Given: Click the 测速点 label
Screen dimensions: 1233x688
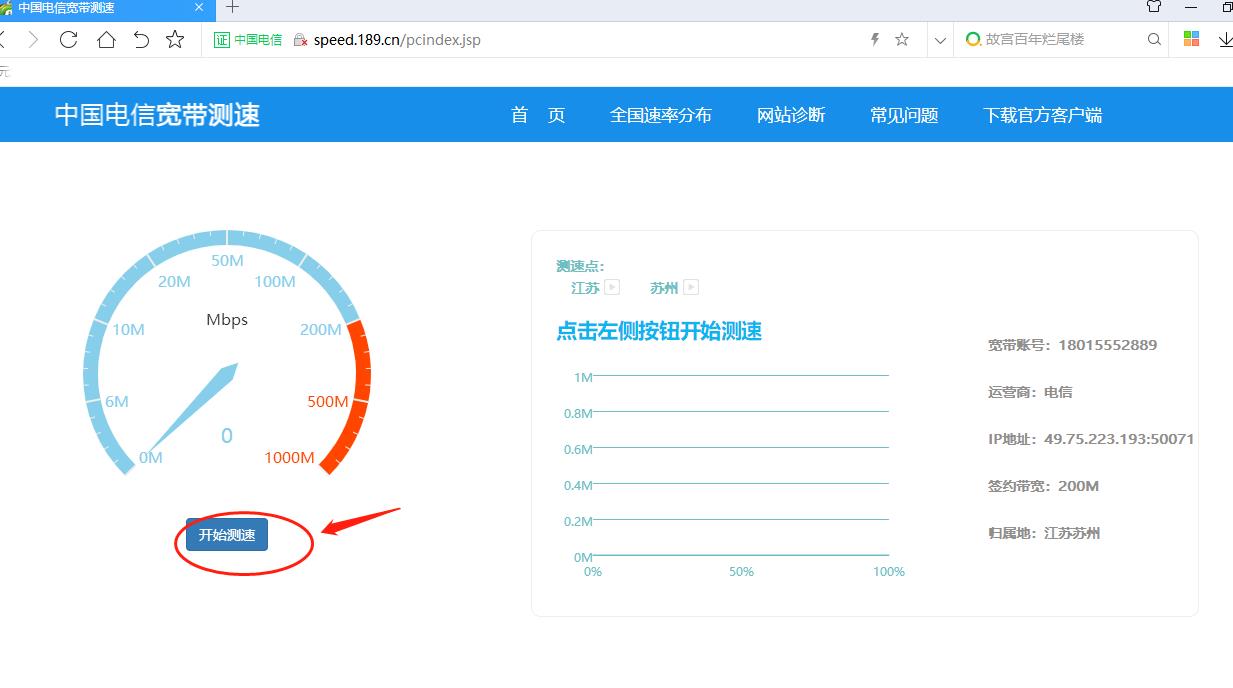Looking at the screenshot, I should [x=580, y=266].
